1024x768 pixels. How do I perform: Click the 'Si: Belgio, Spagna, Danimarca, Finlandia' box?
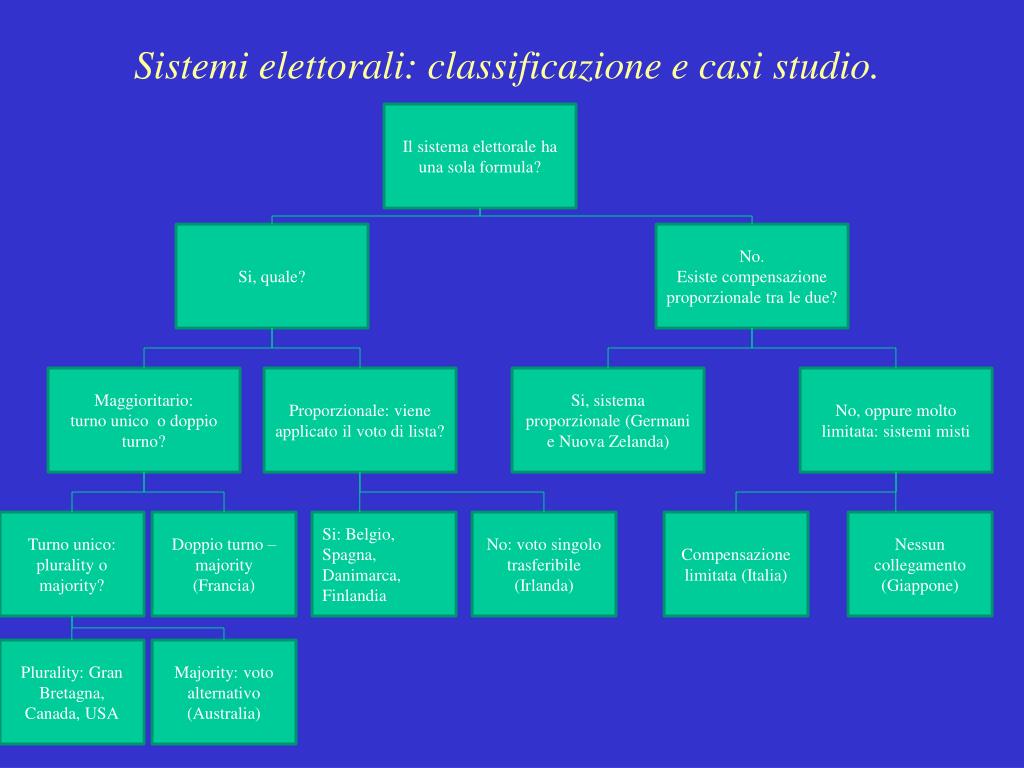click(x=384, y=564)
